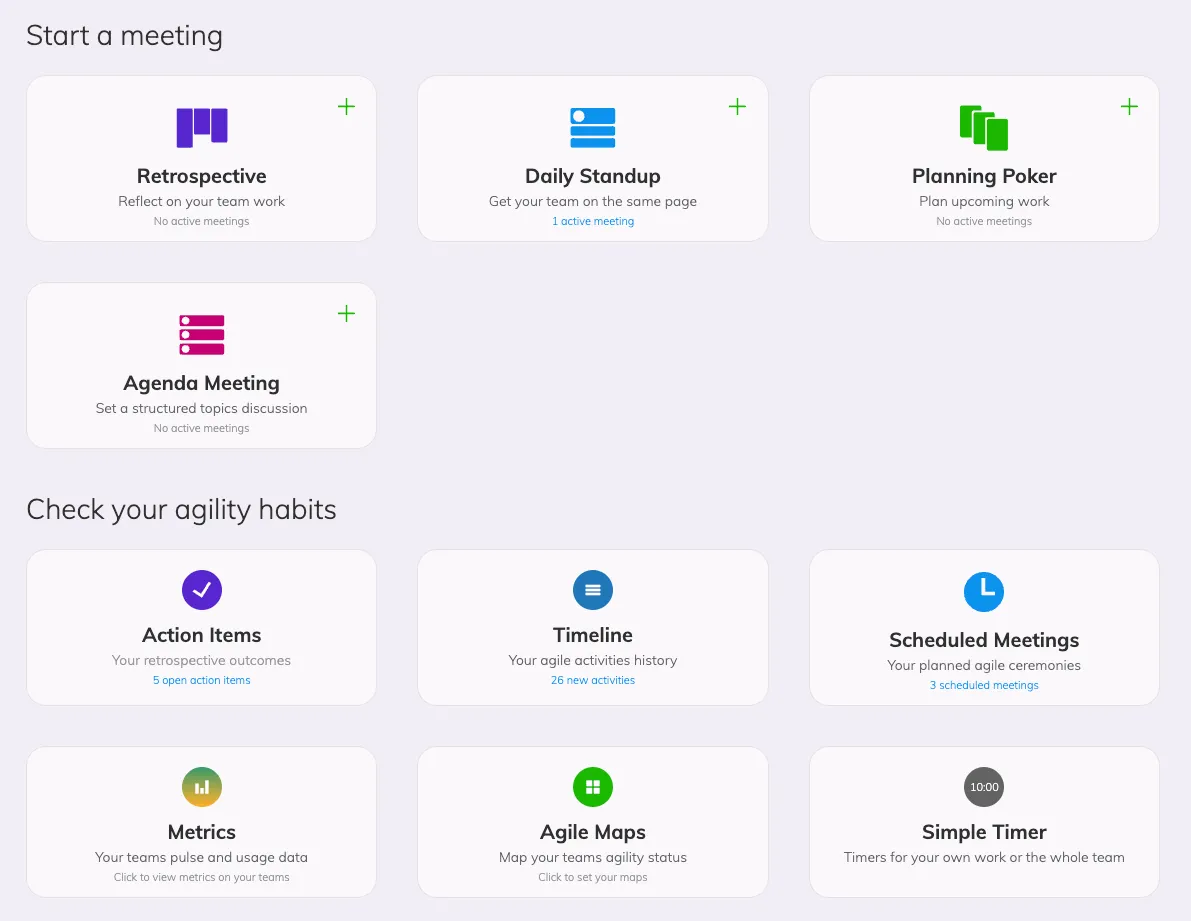This screenshot has width=1191, height=921.
Task: View '26 new activities' link
Action: (x=592, y=680)
